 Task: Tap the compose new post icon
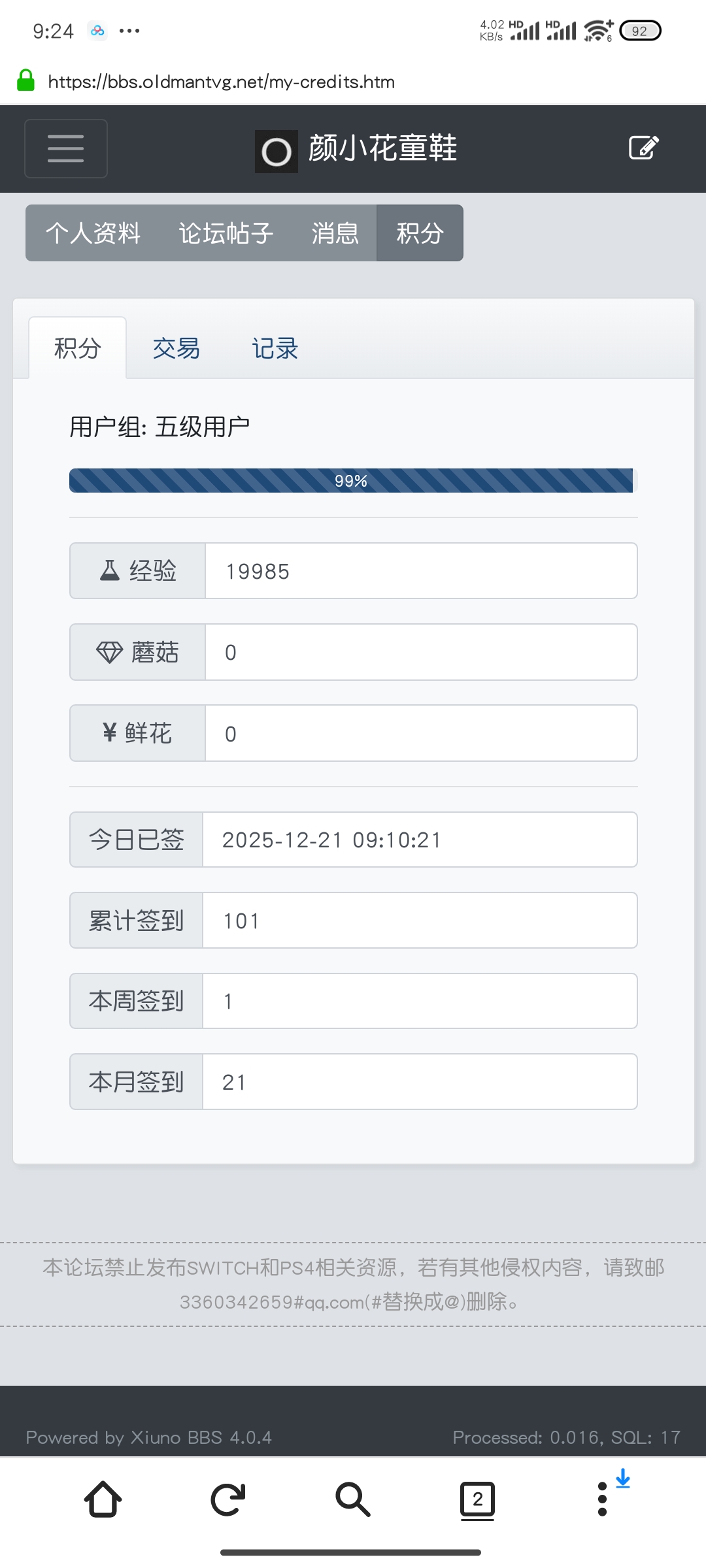point(643,148)
